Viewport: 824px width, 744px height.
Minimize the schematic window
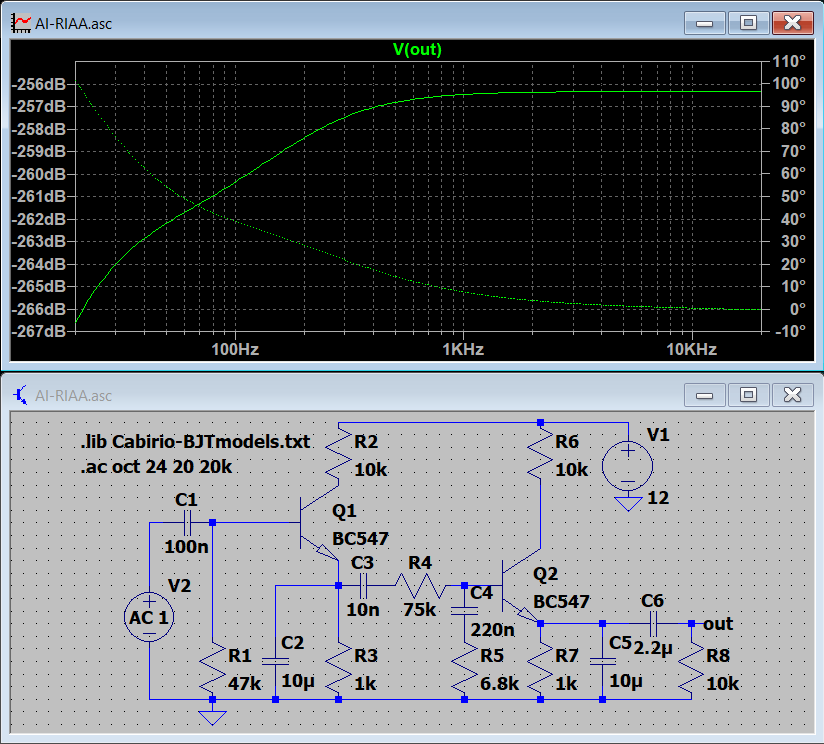point(705,395)
